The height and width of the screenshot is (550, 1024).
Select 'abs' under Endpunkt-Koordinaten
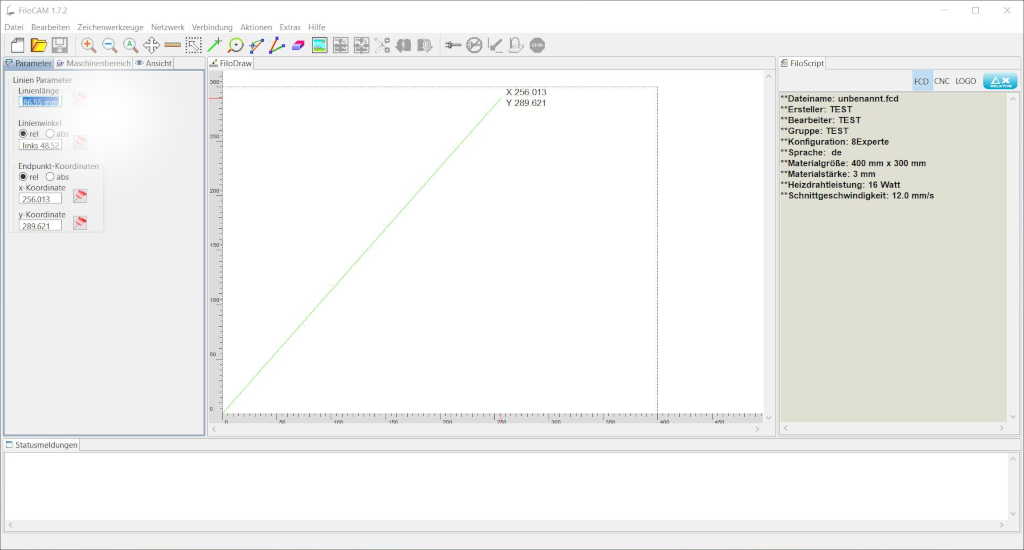[x=50, y=176]
